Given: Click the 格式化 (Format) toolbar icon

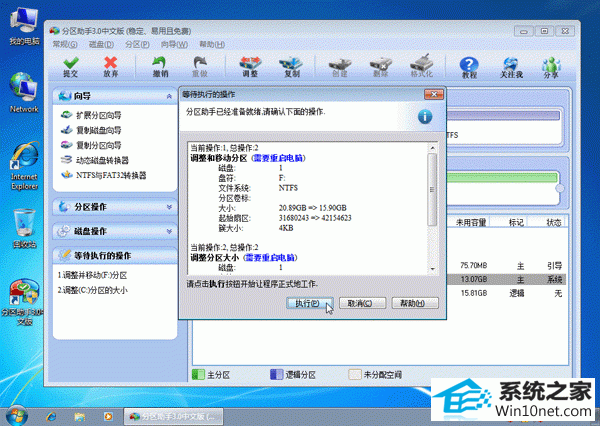Looking at the screenshot, I should point(422,66).
